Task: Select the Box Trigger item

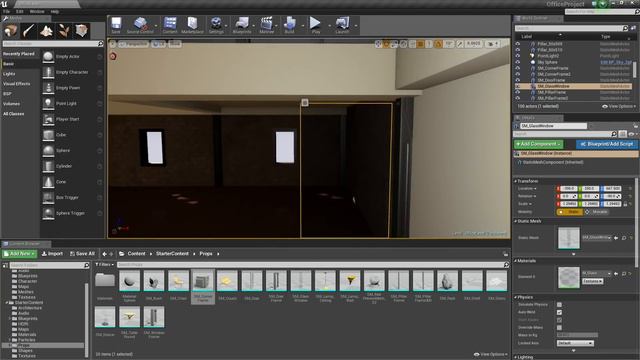Action: click(72, 198)
